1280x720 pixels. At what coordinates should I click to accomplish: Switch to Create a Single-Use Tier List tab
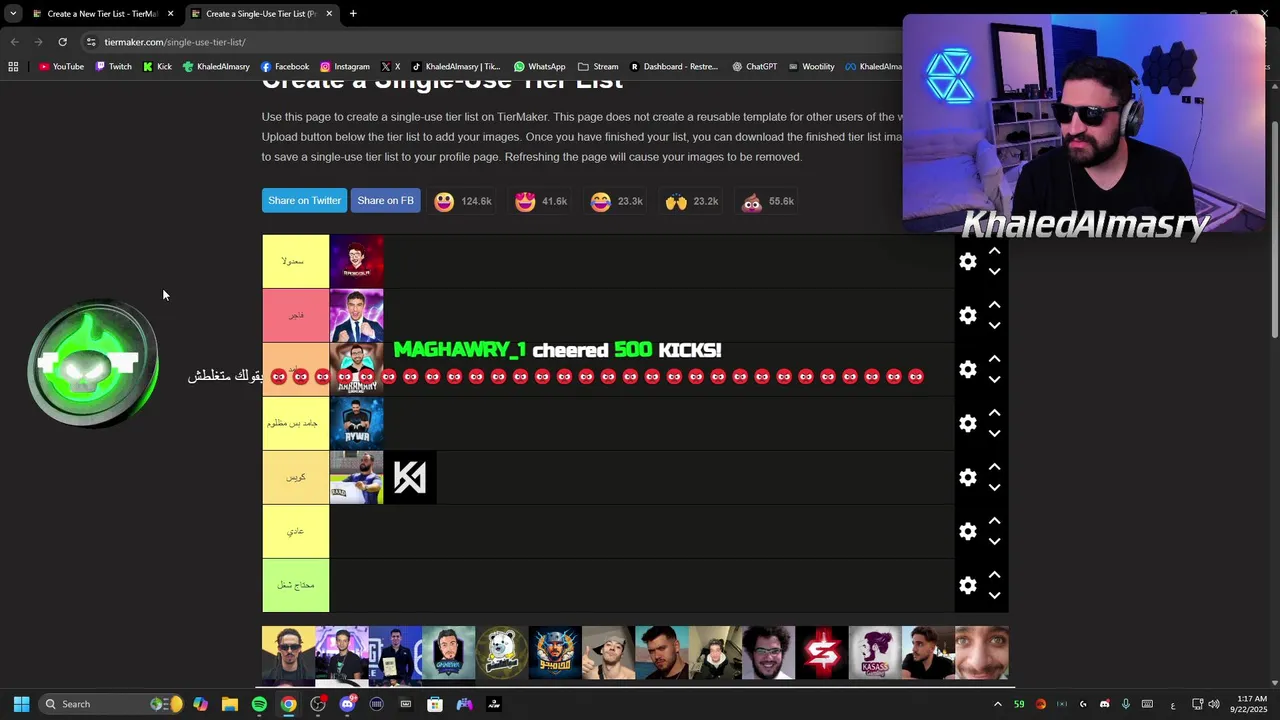(260, 14)
